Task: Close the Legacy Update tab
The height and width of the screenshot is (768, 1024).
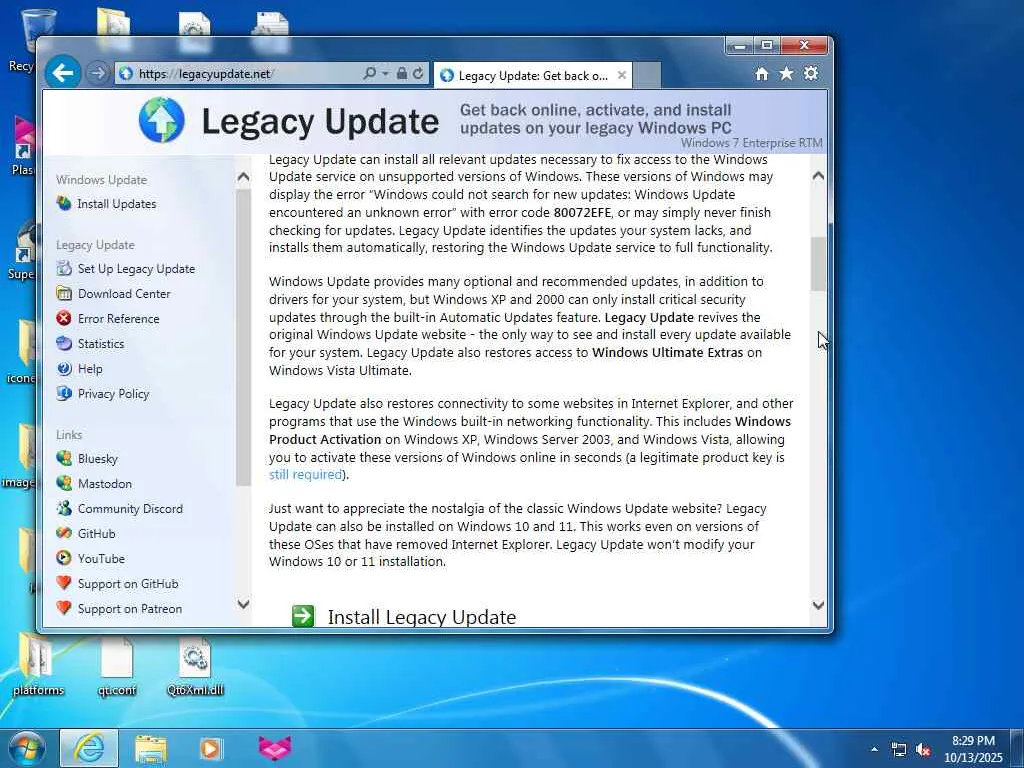Action: pyautogui.click(x=622, y=75)
